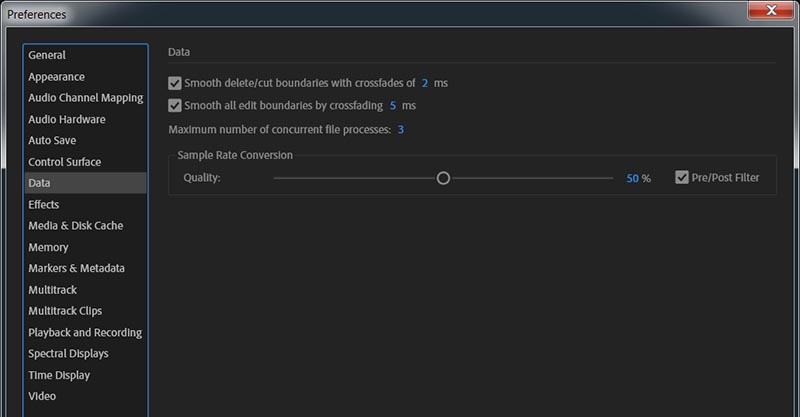Select the Video category
The image size is (800, 417).
(x=85, y=396)
